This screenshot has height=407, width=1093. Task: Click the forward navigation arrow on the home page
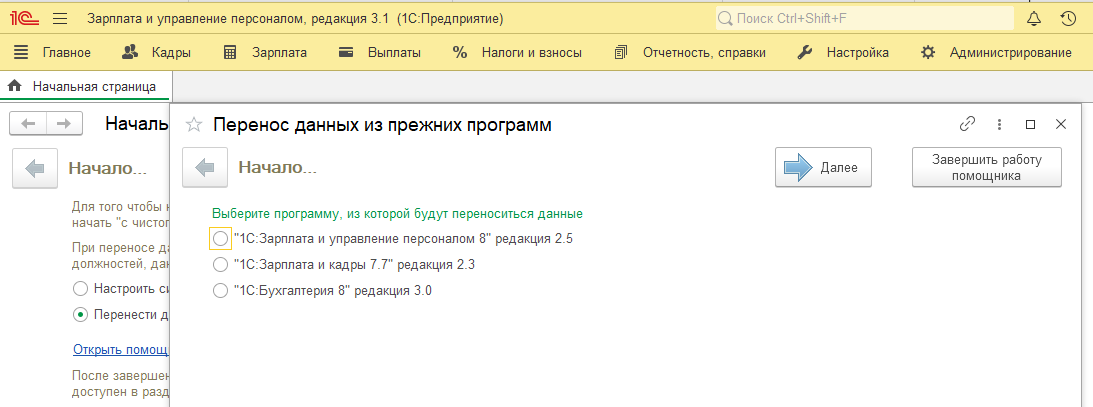pos(64,124)
